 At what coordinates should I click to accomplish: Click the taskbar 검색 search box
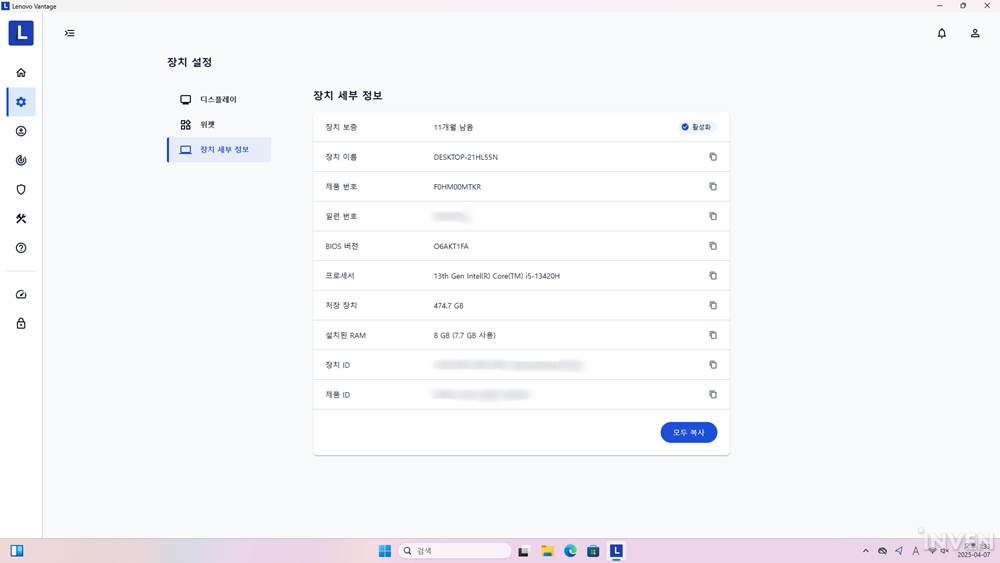coord(455,551)
